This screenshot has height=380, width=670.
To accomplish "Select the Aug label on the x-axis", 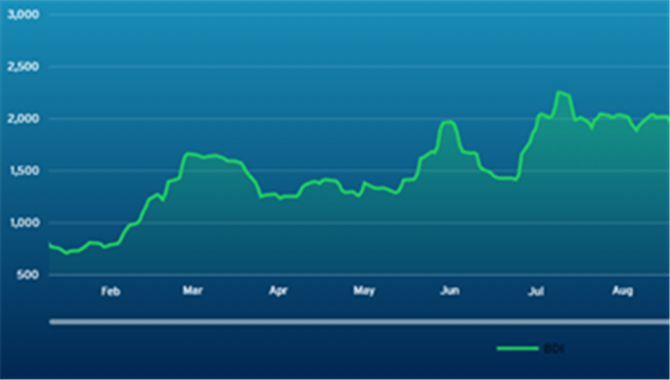I will tap(622, 291).
